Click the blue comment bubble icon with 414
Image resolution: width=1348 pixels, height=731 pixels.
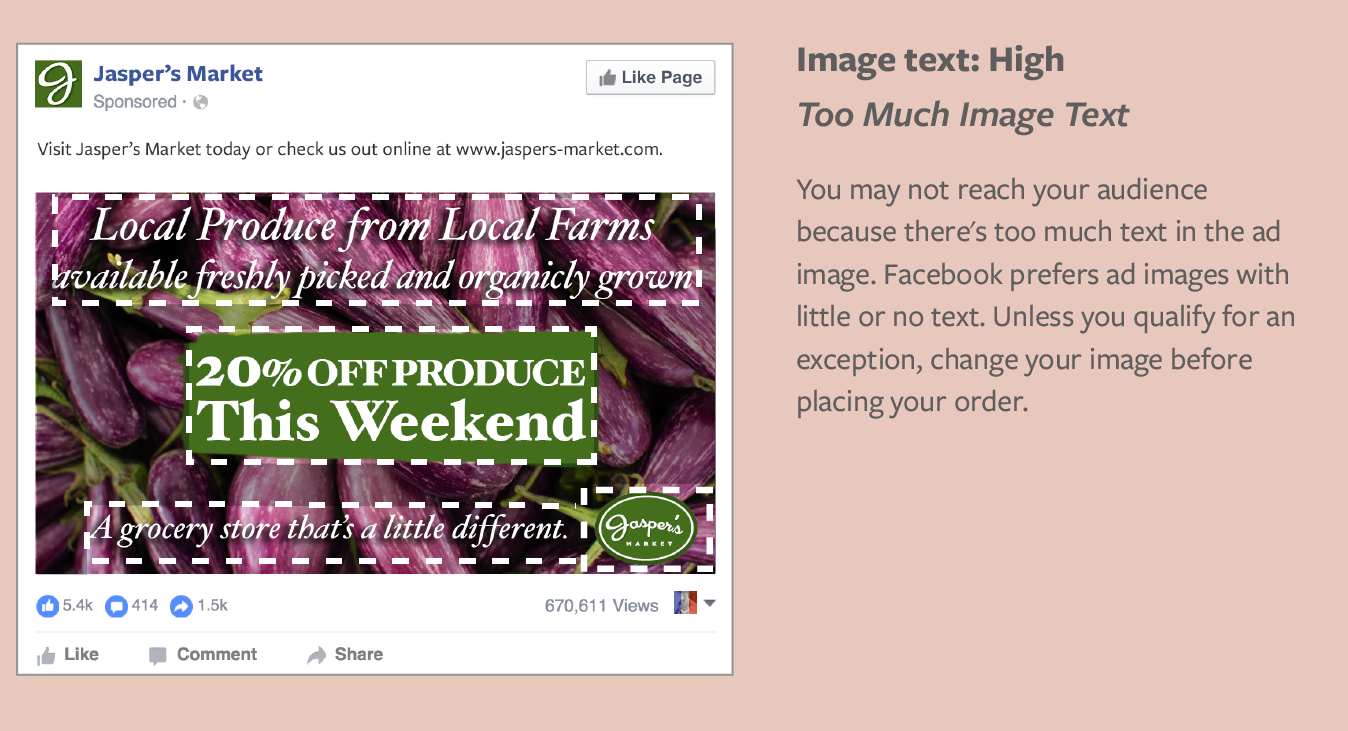[x=117, y=606]
